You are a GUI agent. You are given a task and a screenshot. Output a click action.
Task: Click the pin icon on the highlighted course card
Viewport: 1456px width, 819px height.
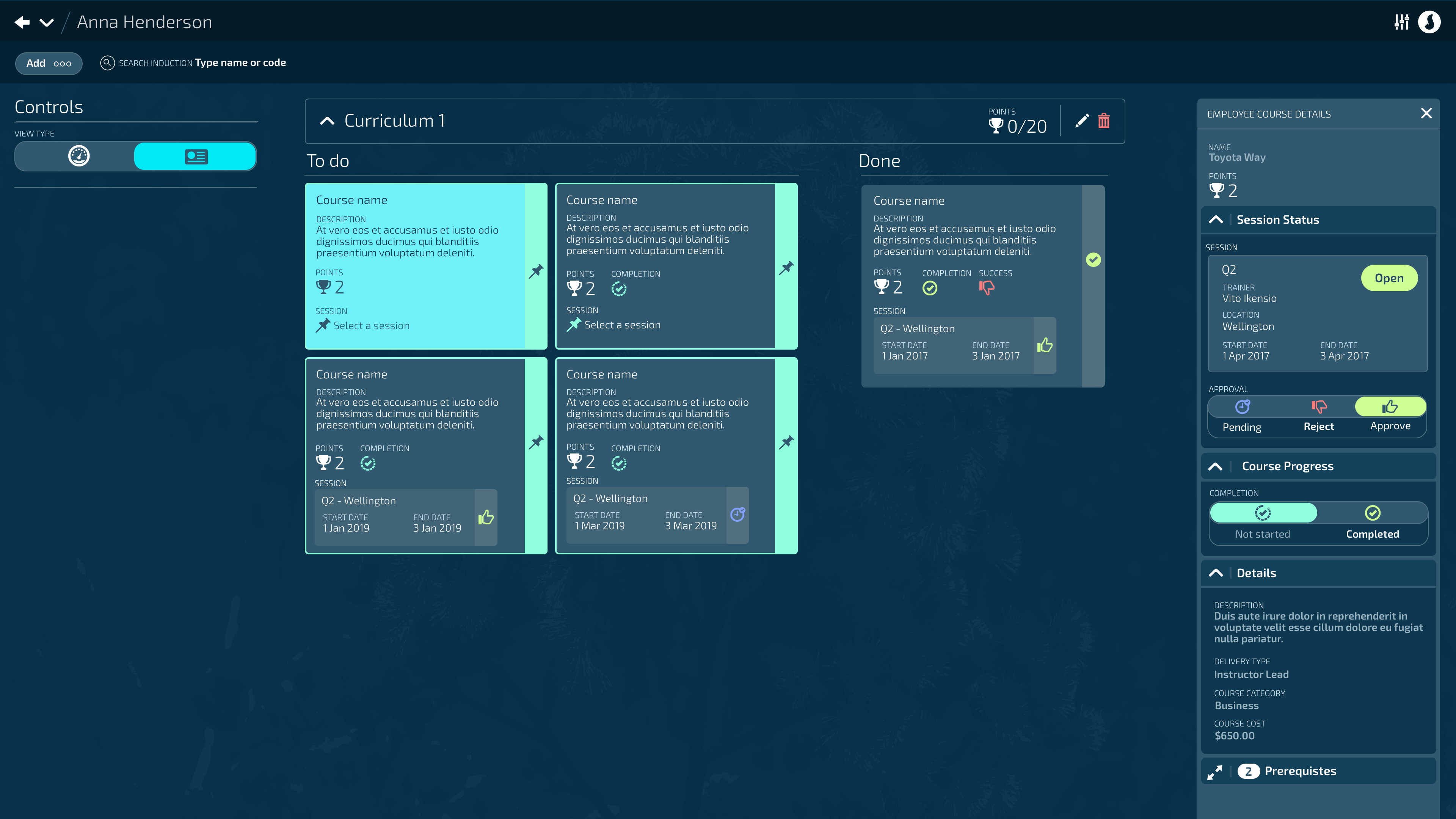(536, 271)
